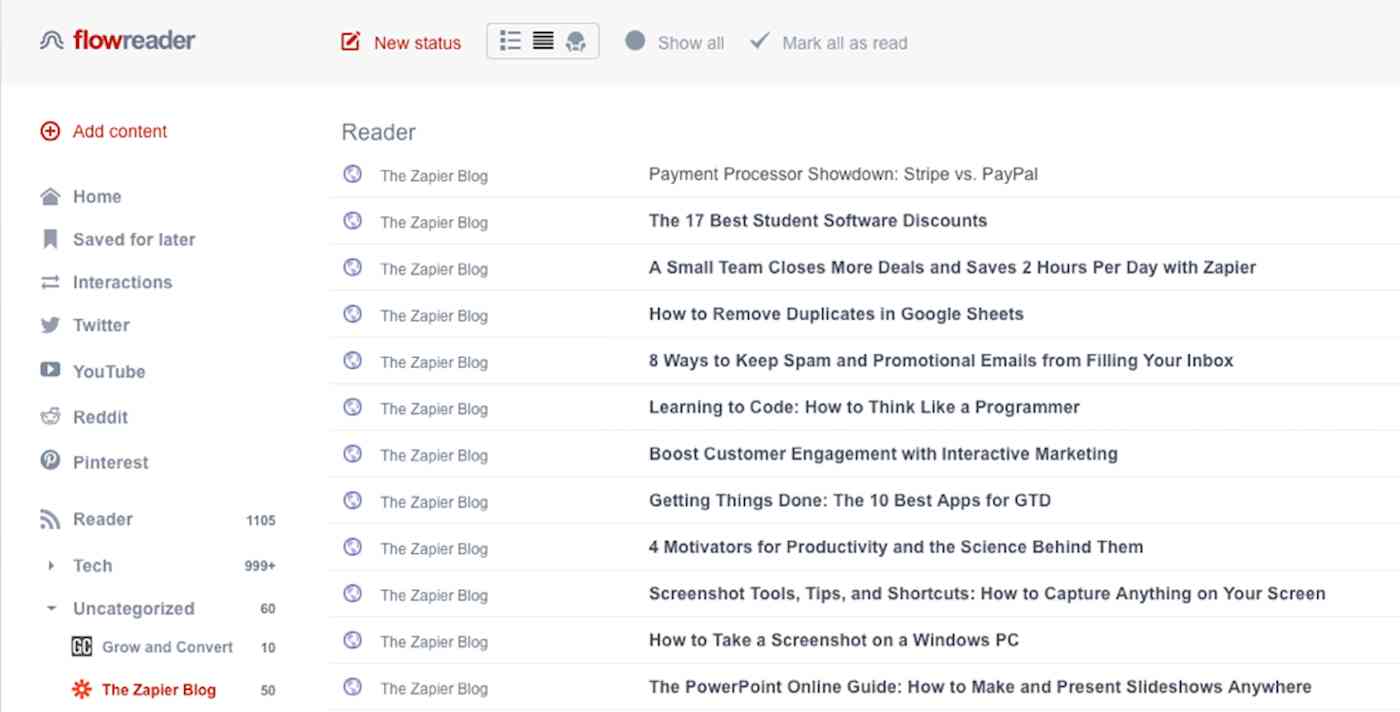The height and width of the screenshot is (712, 1400).
Task: Open the Small Team Closes More Deals article
Action: click(952, 268)
